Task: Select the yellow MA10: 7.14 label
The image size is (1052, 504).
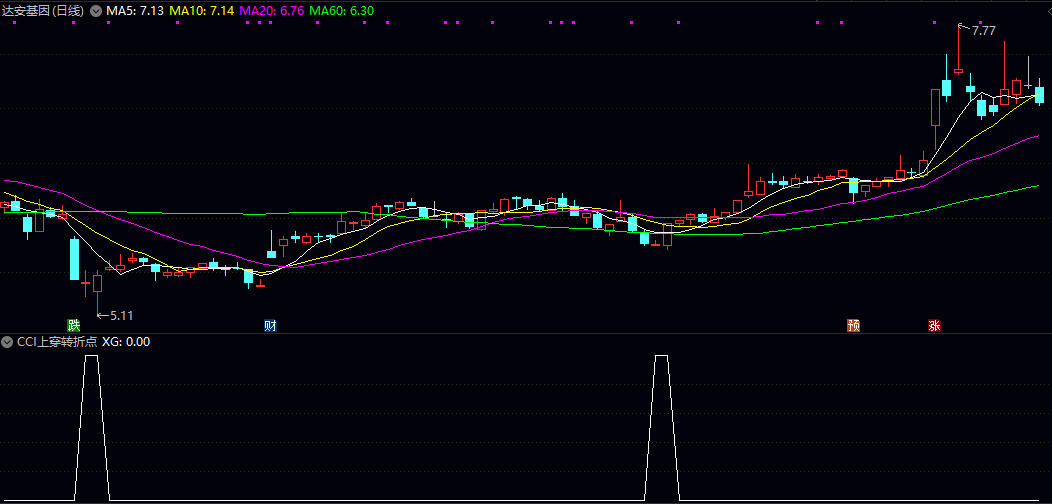Action: [x=203, y=11]
